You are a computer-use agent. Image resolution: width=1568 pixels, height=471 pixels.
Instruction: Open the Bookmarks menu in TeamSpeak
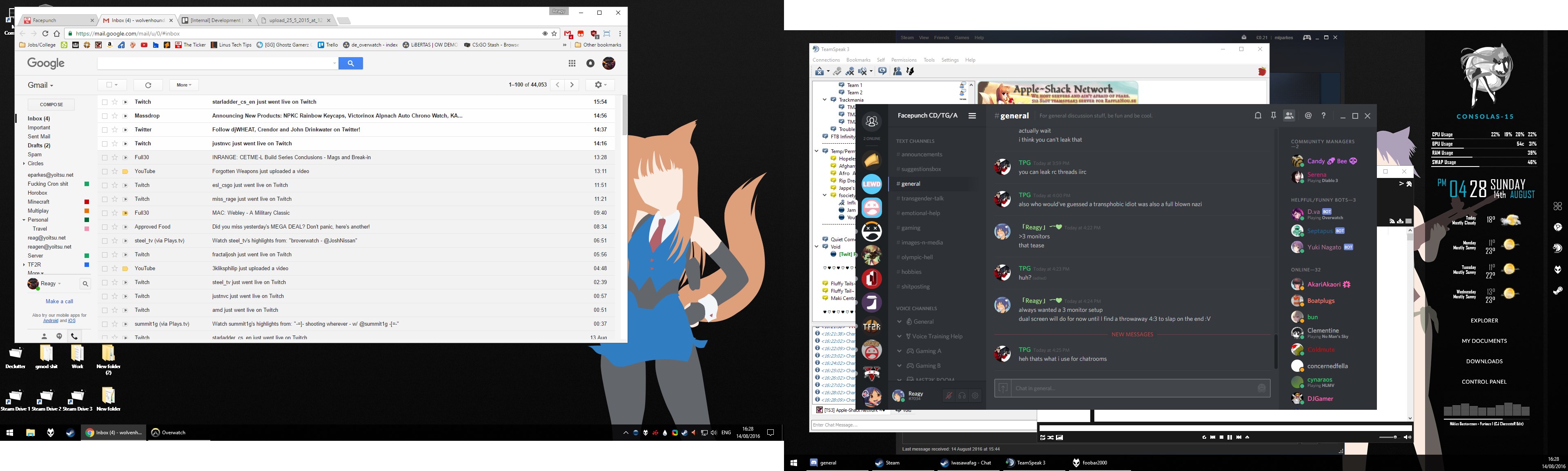click(x=858, y=60)
